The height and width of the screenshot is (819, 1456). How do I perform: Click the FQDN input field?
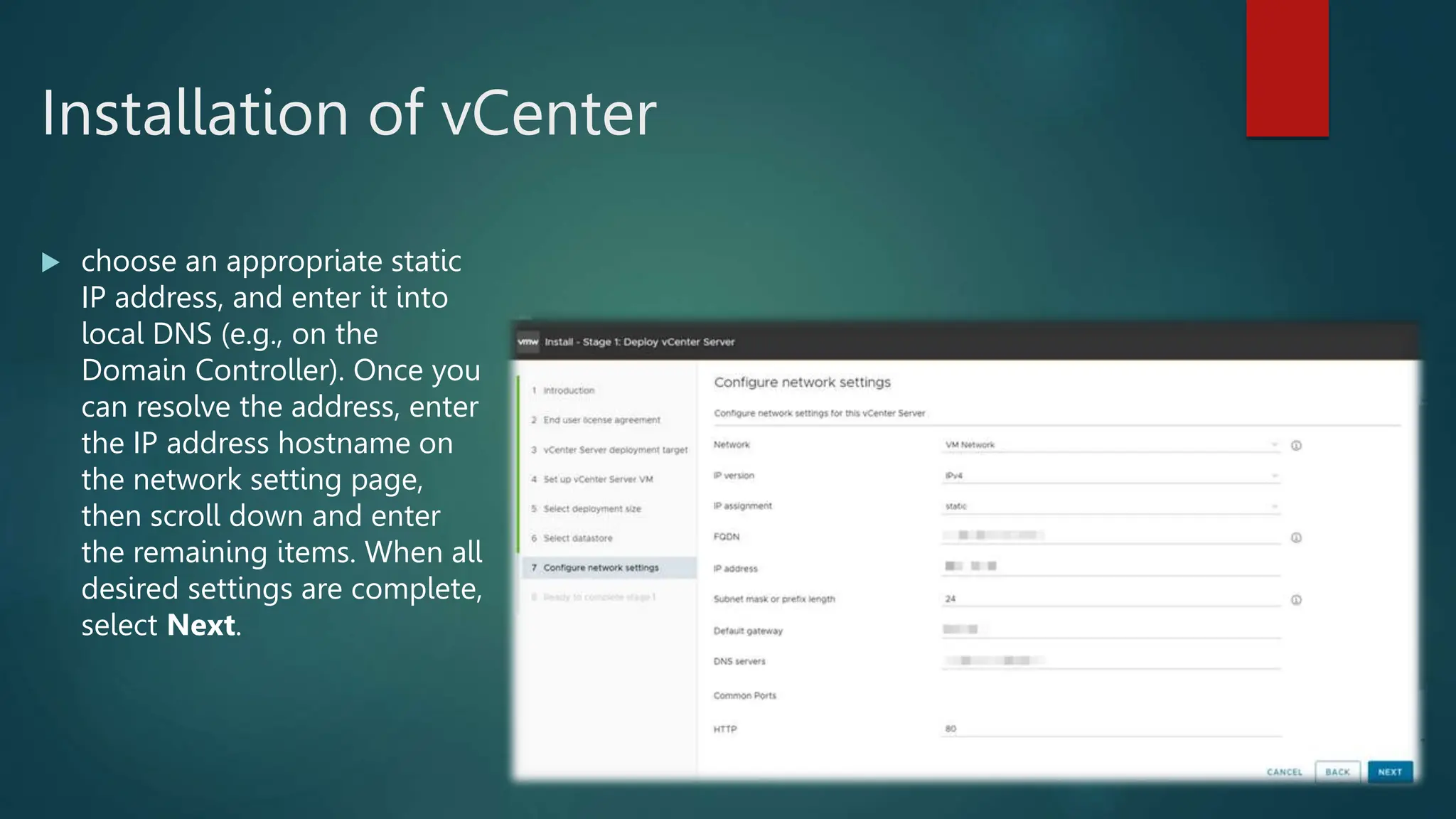click(x=1111, y=536)
